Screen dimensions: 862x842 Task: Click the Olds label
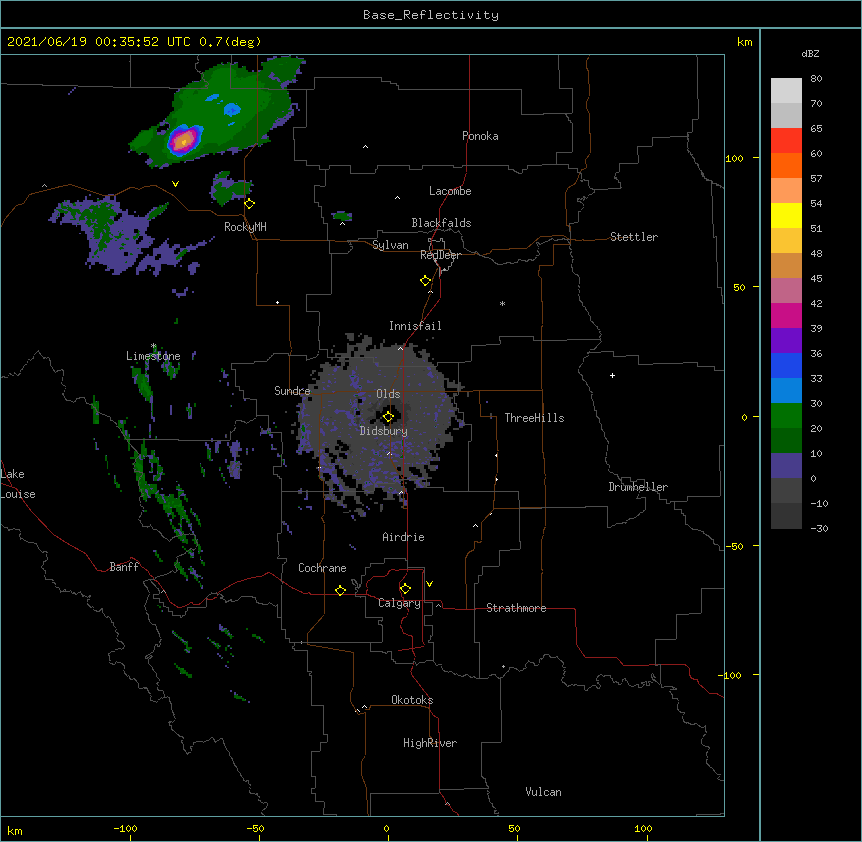pyautogui.click(x=388, y=394)
